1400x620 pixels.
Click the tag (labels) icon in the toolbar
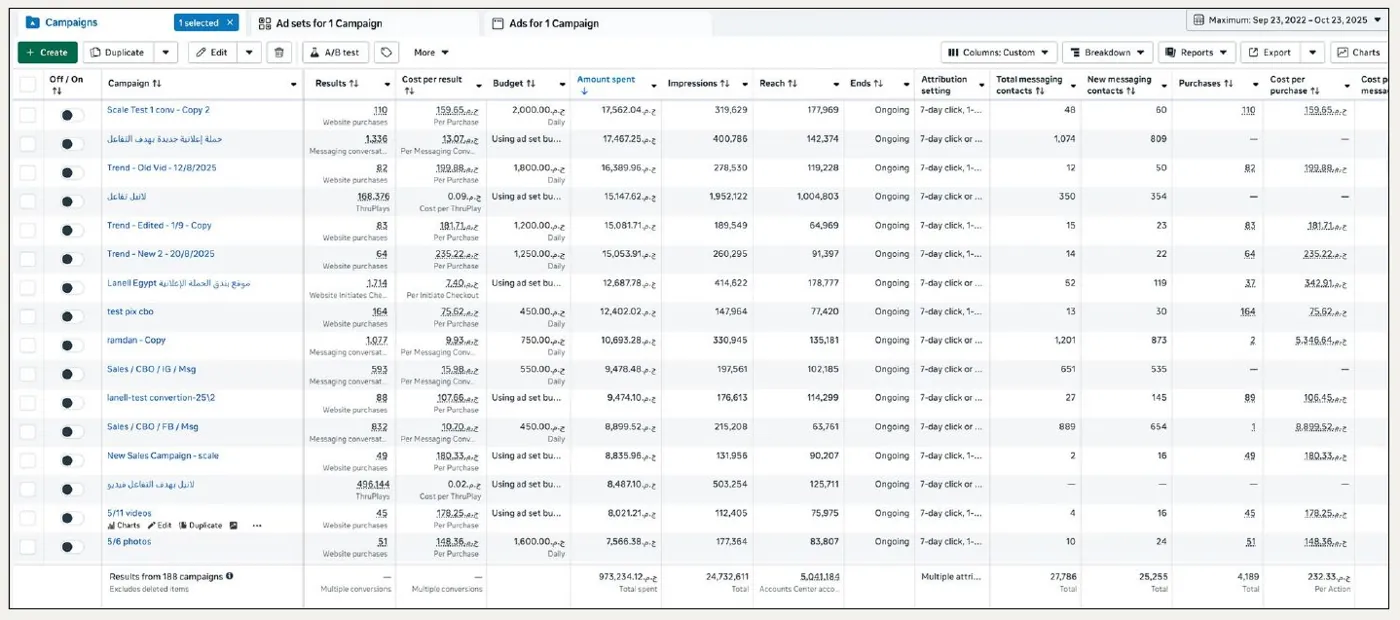386,53
